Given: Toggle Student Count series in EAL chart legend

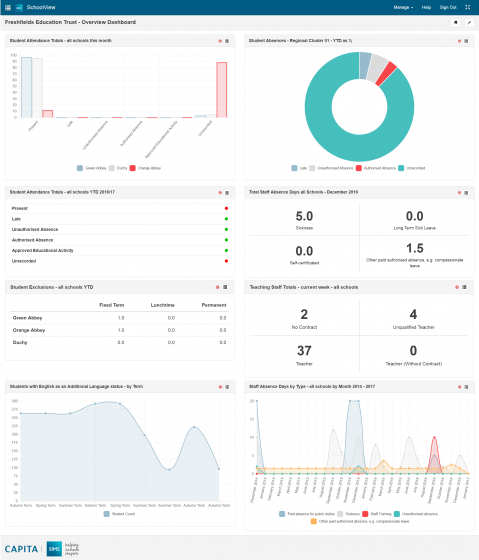Looking at the screenshot, I should tap(119, 514).
